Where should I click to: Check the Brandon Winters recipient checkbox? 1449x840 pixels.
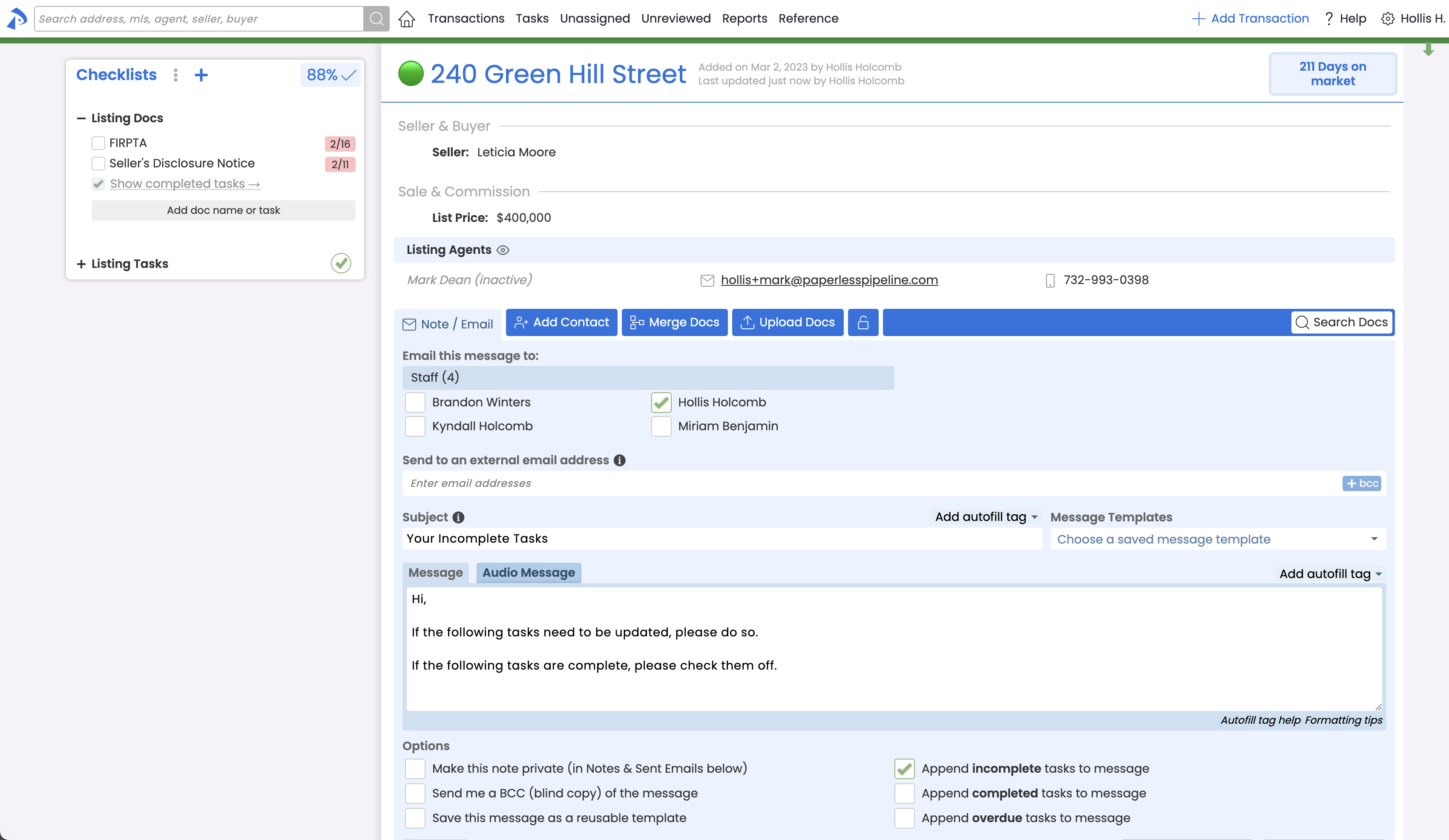415,403
